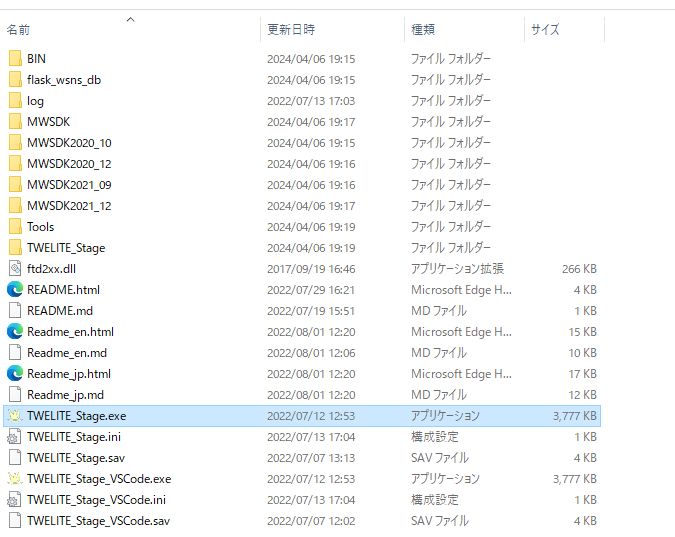Click Edge icon of Readme_en.html
This screenshot has height=537, width=675.
point(15,332)
